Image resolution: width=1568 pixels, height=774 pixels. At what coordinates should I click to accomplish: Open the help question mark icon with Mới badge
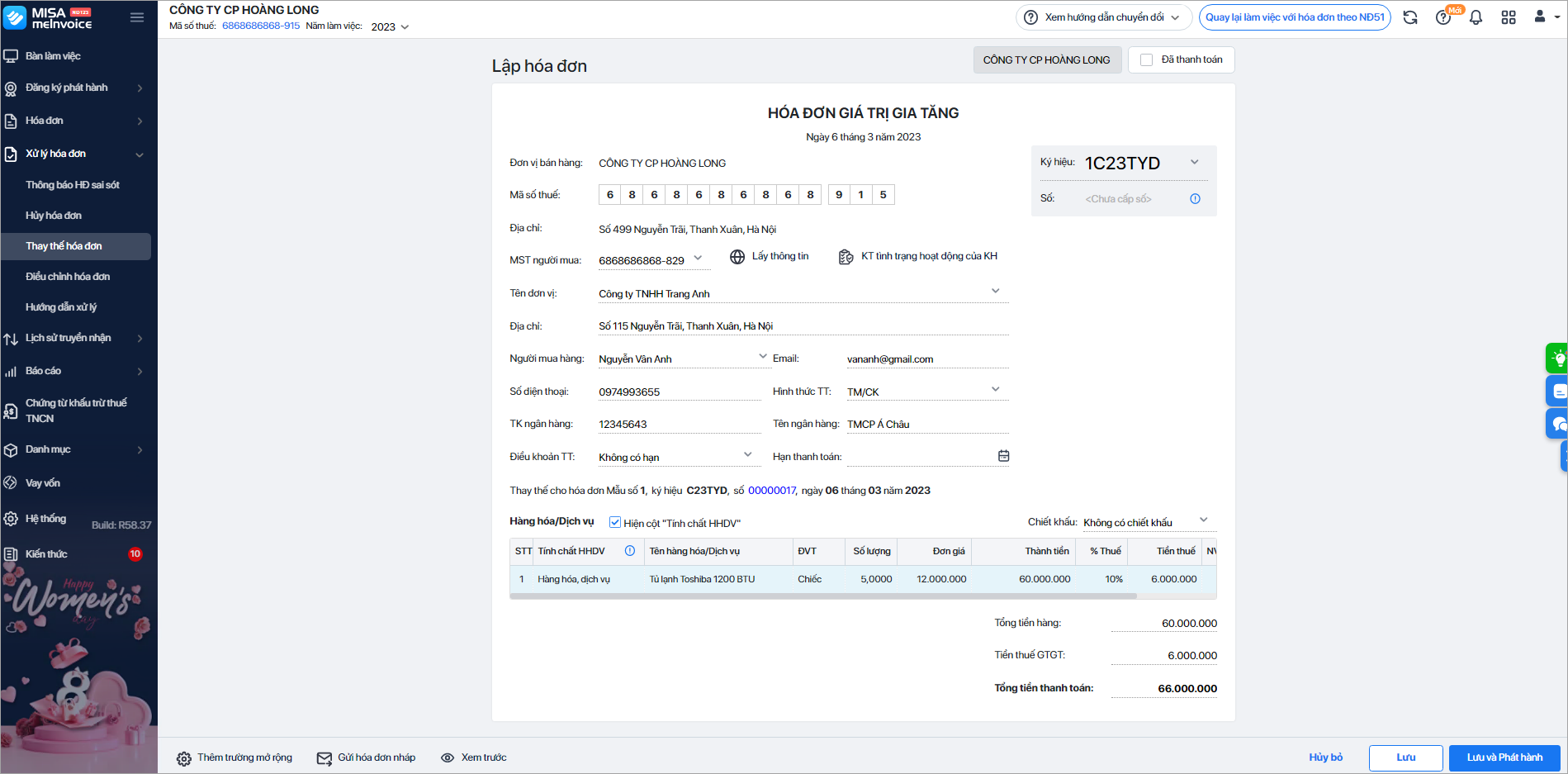coord(1443,17)
